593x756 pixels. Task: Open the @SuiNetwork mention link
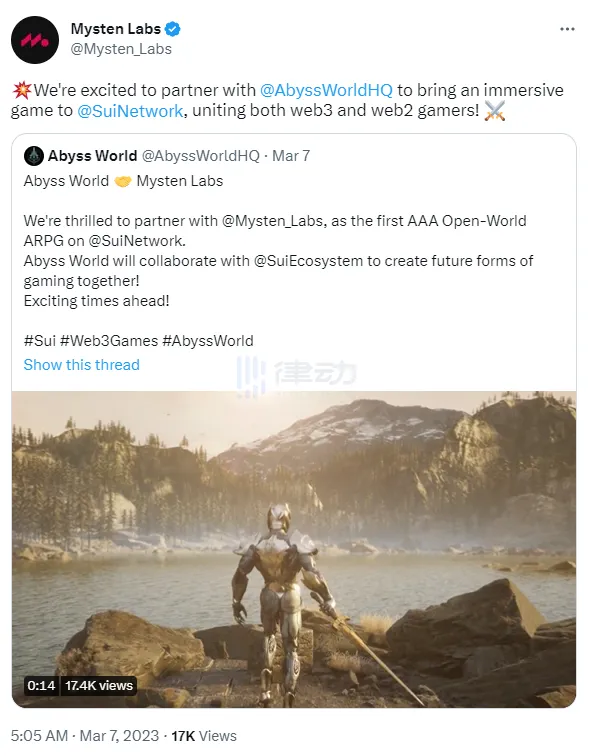130,111
